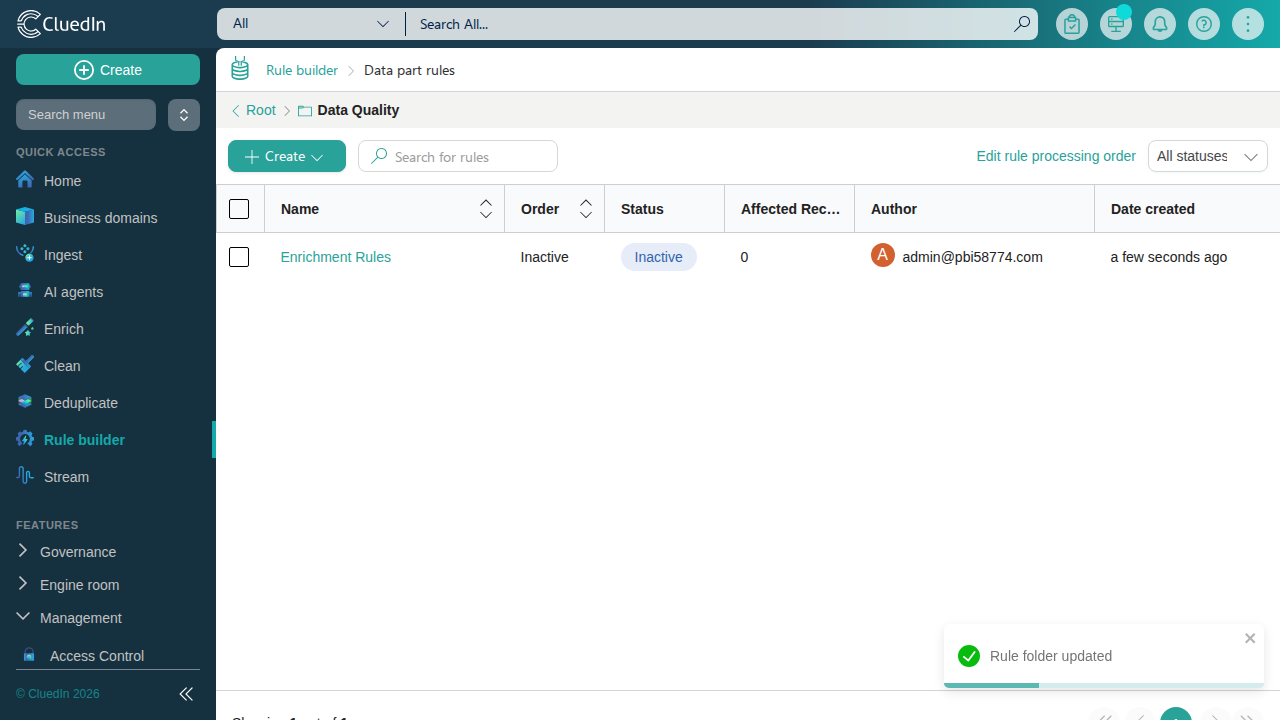Image resolution: width=1280 pixels, height=720 pixels.
Task: Click the Search for rules input field
Action: [458, 156]
